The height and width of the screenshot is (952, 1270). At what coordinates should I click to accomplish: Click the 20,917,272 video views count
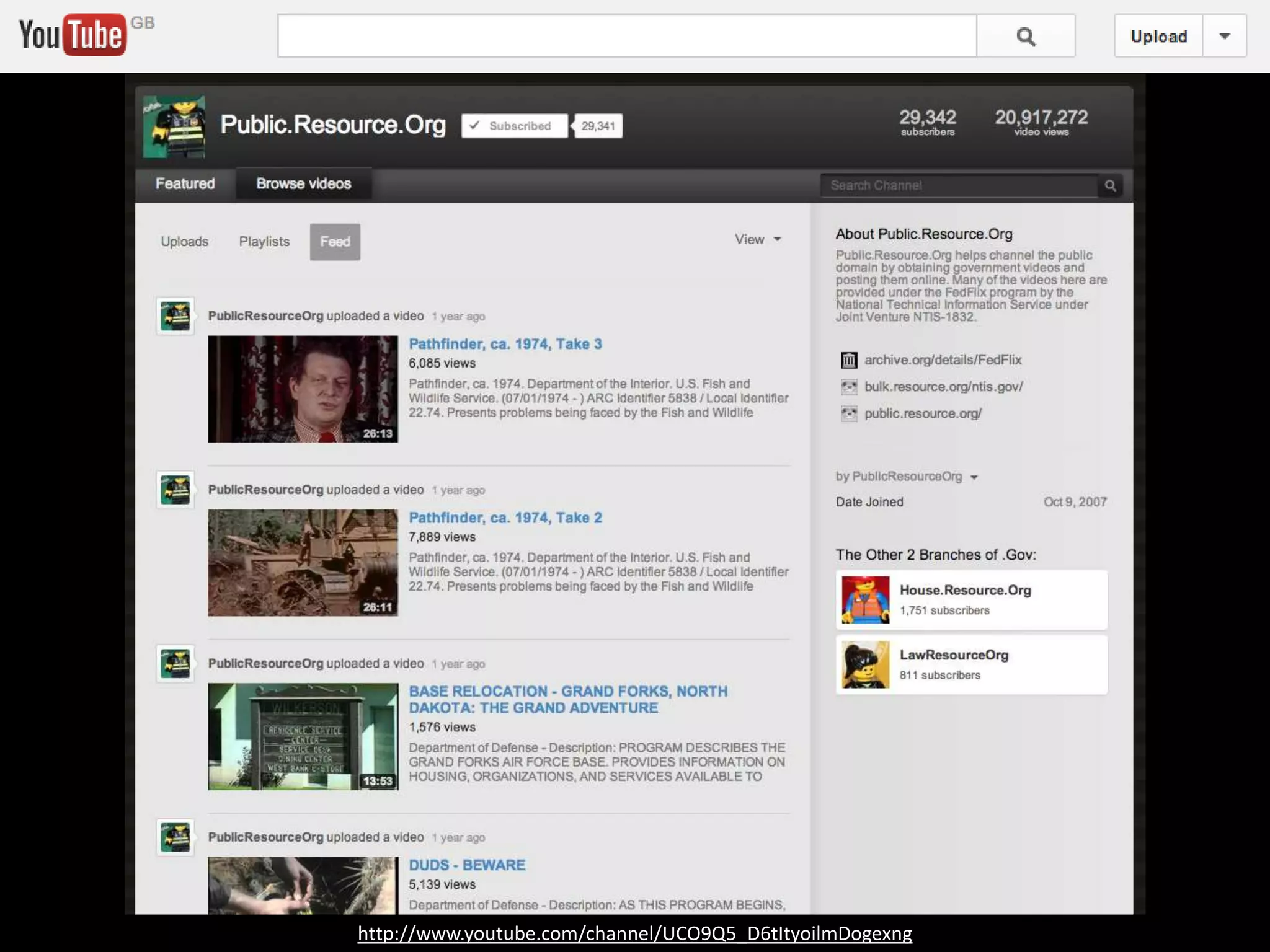[x=1041, y=121]
